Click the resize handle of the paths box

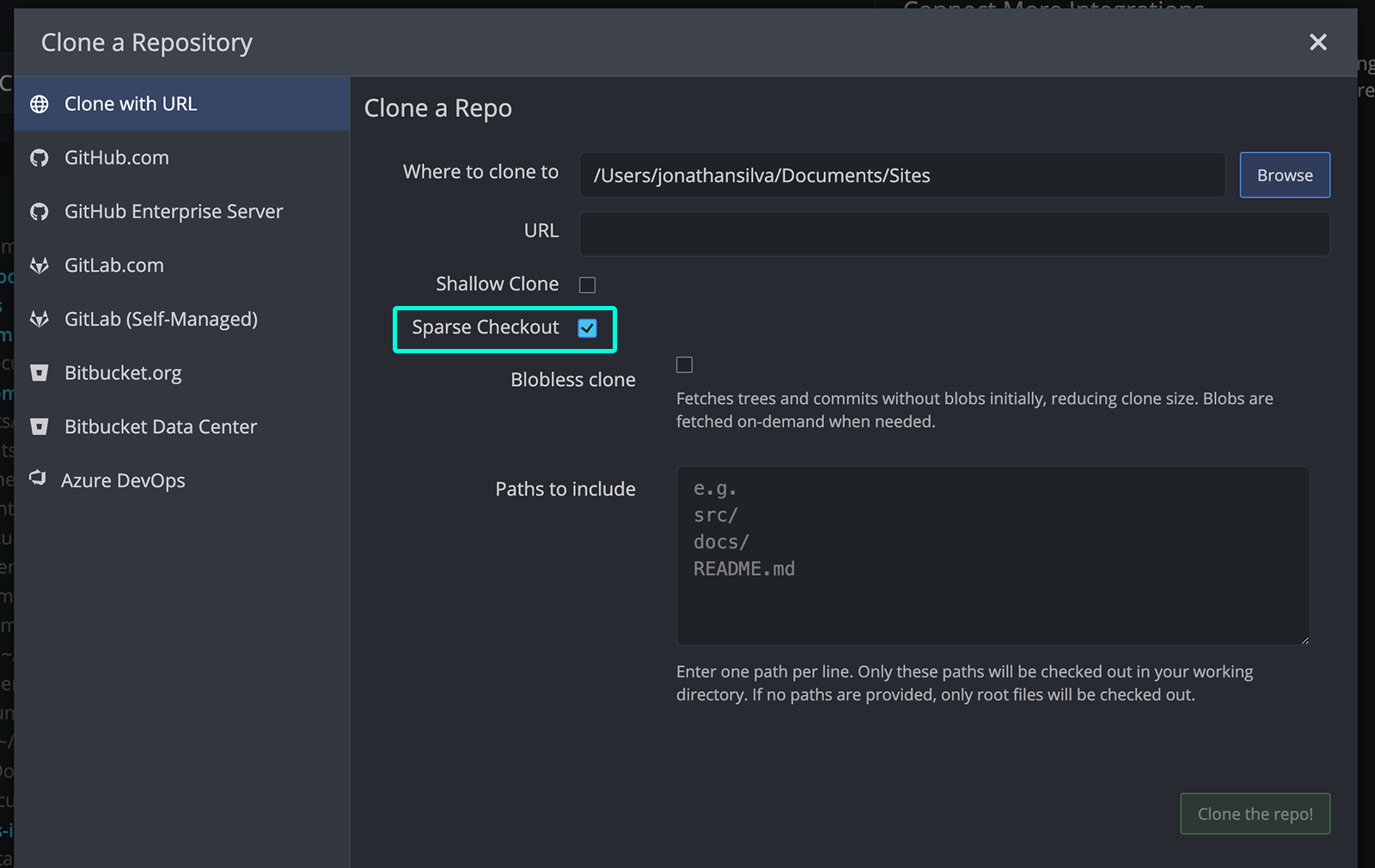(1305, 638)
